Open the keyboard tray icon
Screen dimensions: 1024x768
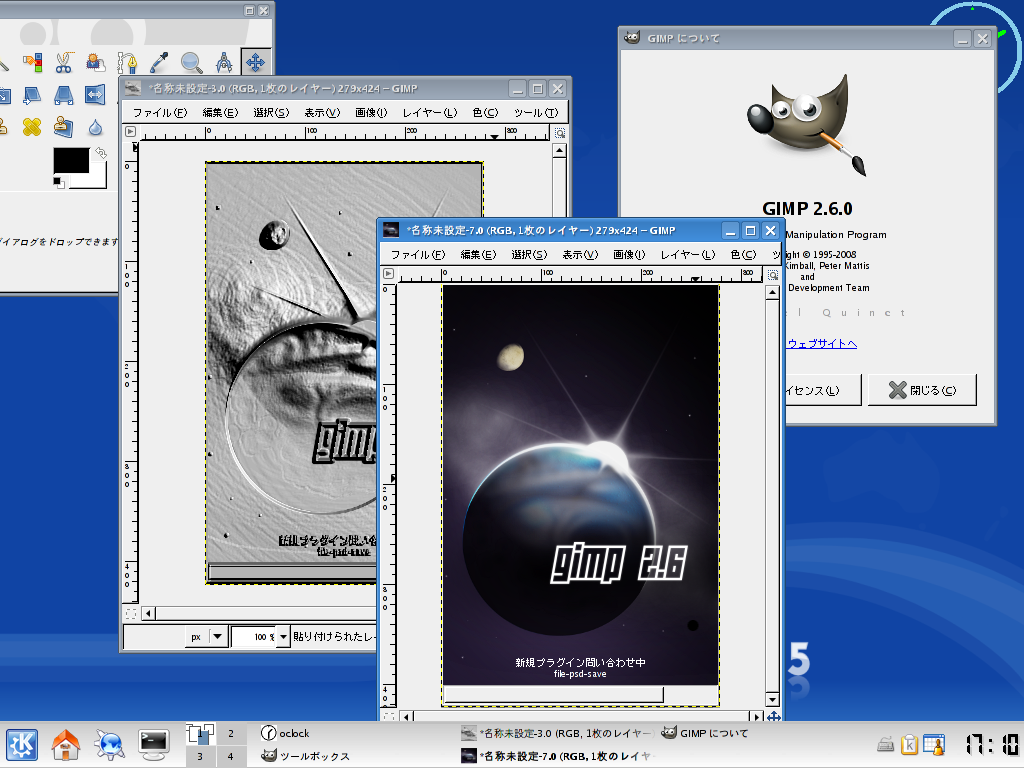click(x=886, y=744)
